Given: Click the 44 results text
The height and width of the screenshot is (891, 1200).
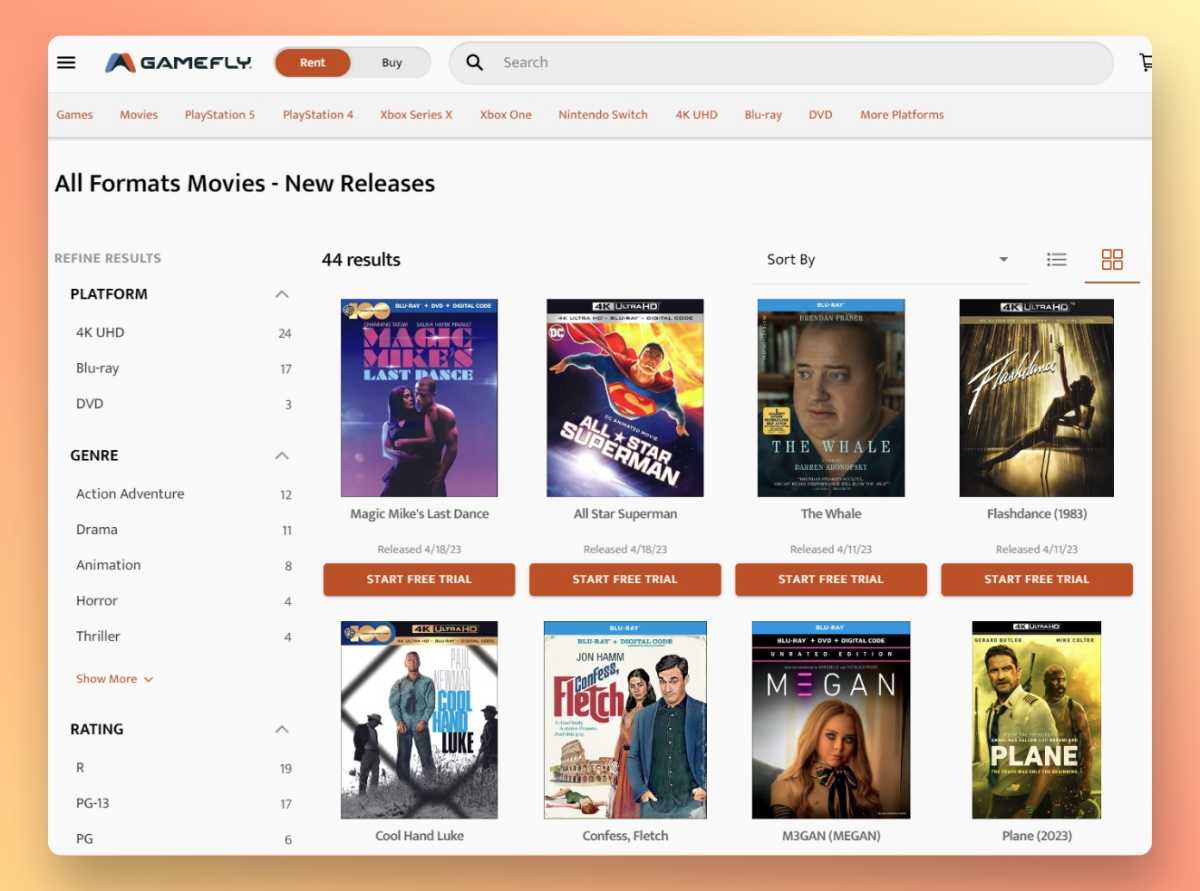Looking at the screenshot, I should pos(361,260).
